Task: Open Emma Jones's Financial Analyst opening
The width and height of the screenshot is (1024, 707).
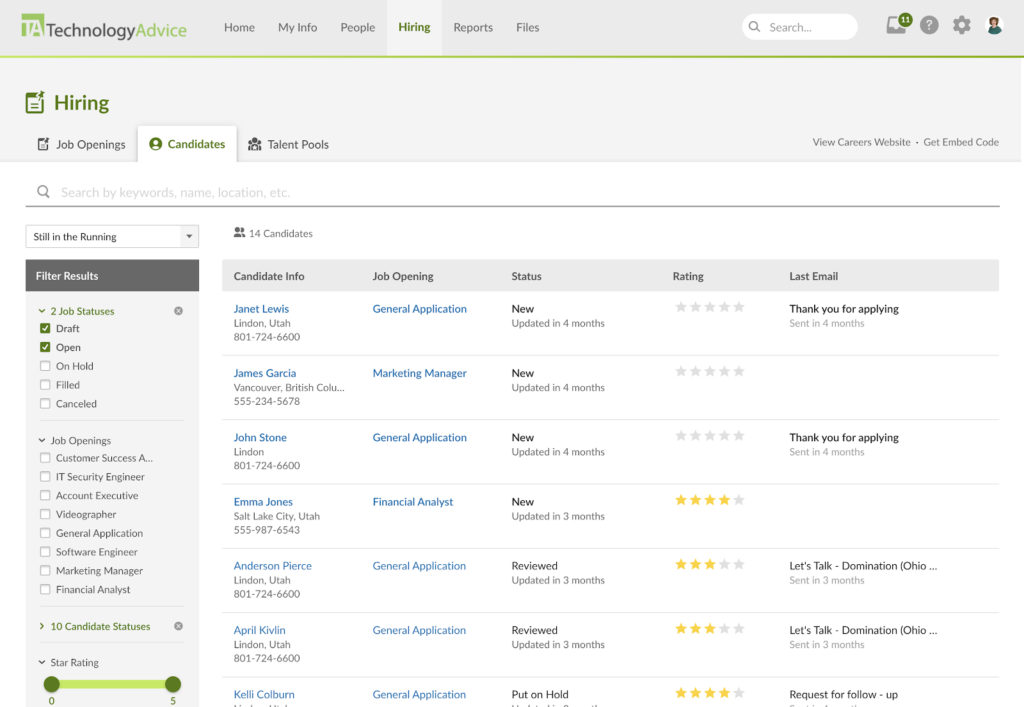Action: [413, 501]
